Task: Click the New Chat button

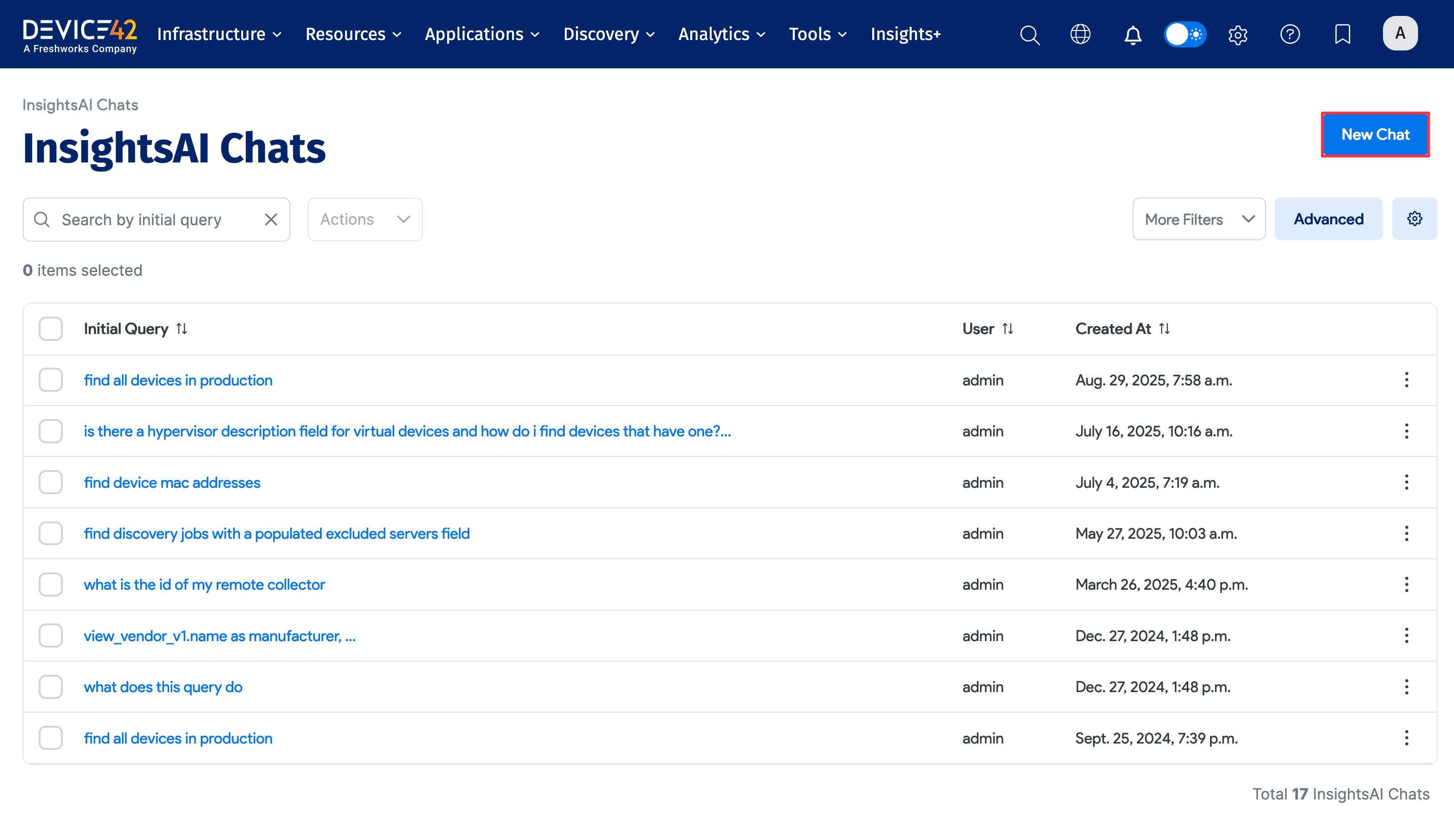Action: (x=1376, y=134)
